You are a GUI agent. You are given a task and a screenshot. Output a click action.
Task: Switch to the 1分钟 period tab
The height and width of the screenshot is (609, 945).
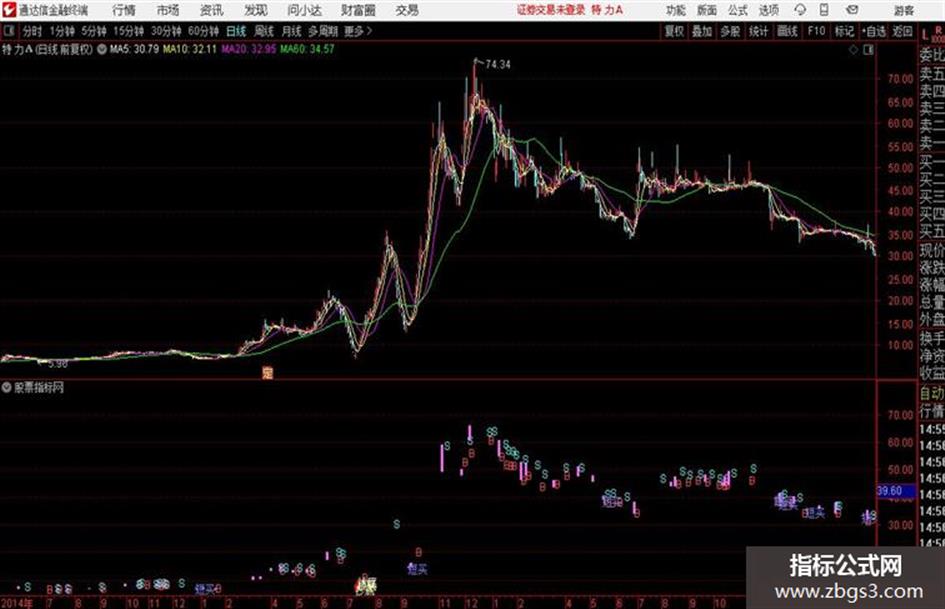coord(62,31)
